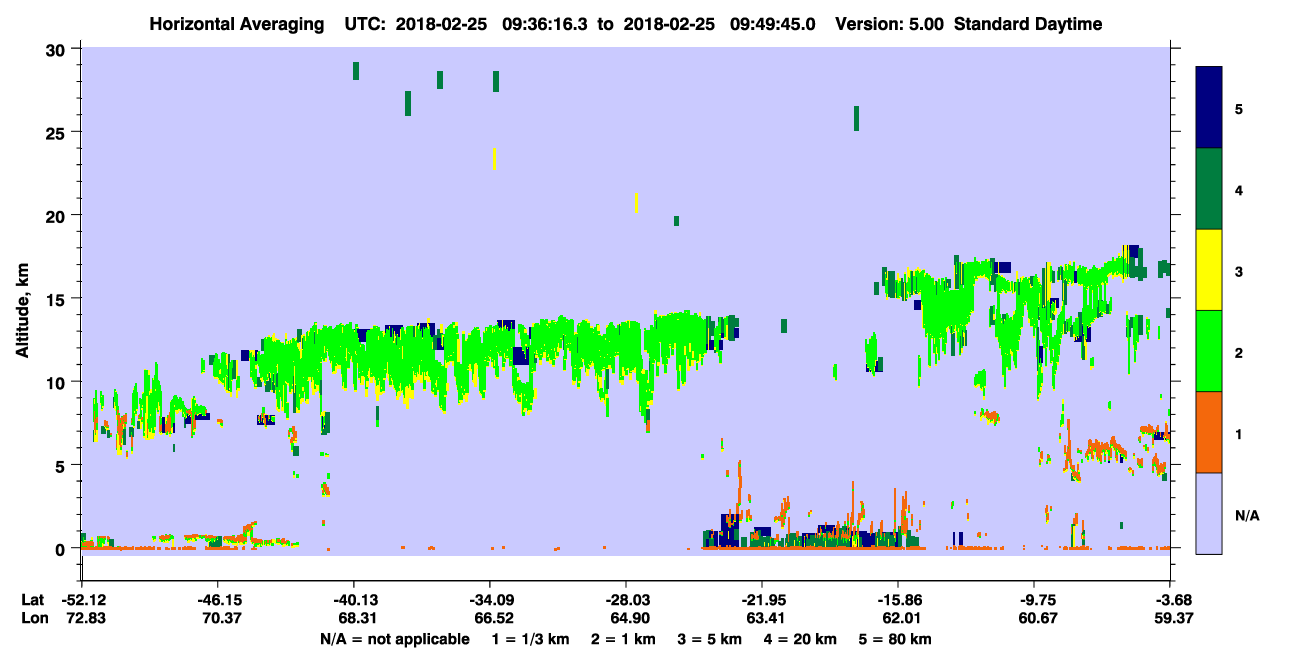Click legend text 'N/A = not applicable'
Screen dimensions: 1300x667
point(394,639)
